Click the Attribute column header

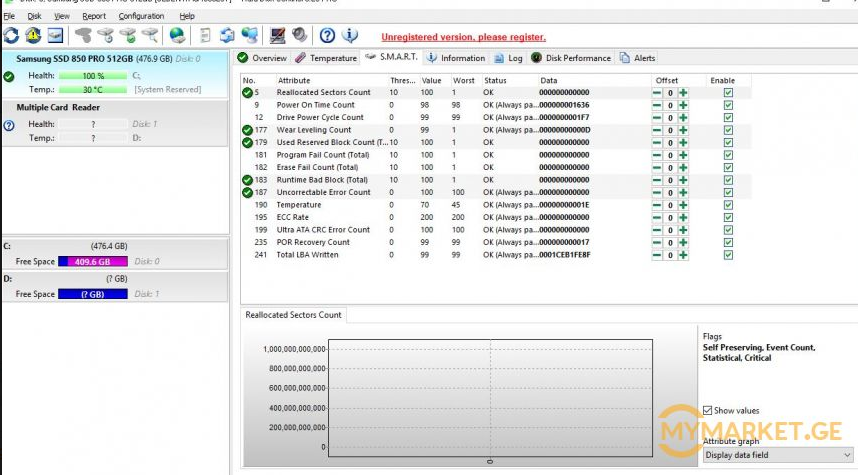332,80
